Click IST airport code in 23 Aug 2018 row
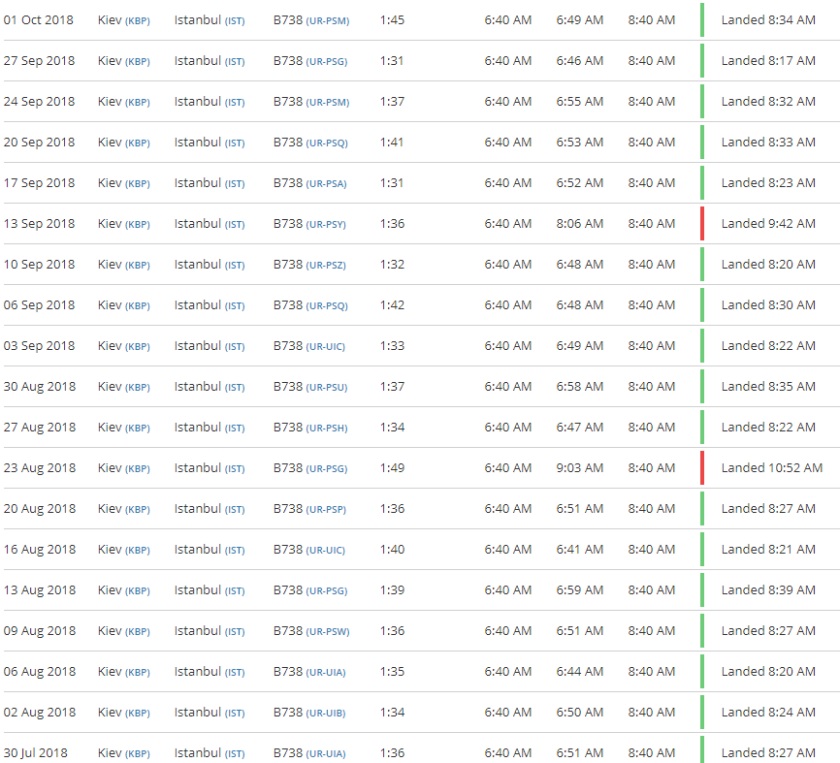The width and height of the screenshot is (840, 763). (234, 469)
